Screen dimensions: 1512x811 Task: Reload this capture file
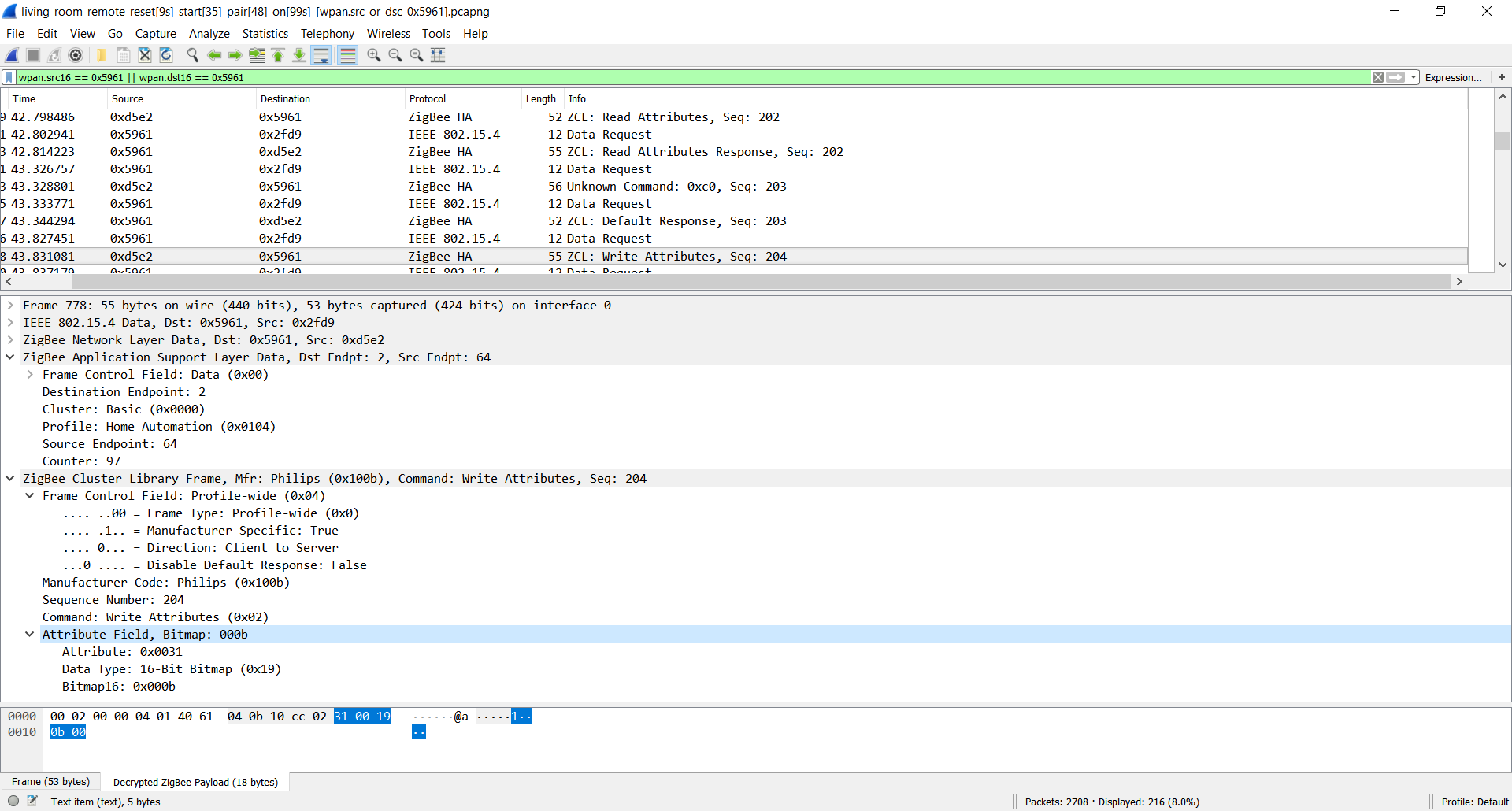click(x=166, y=55)
